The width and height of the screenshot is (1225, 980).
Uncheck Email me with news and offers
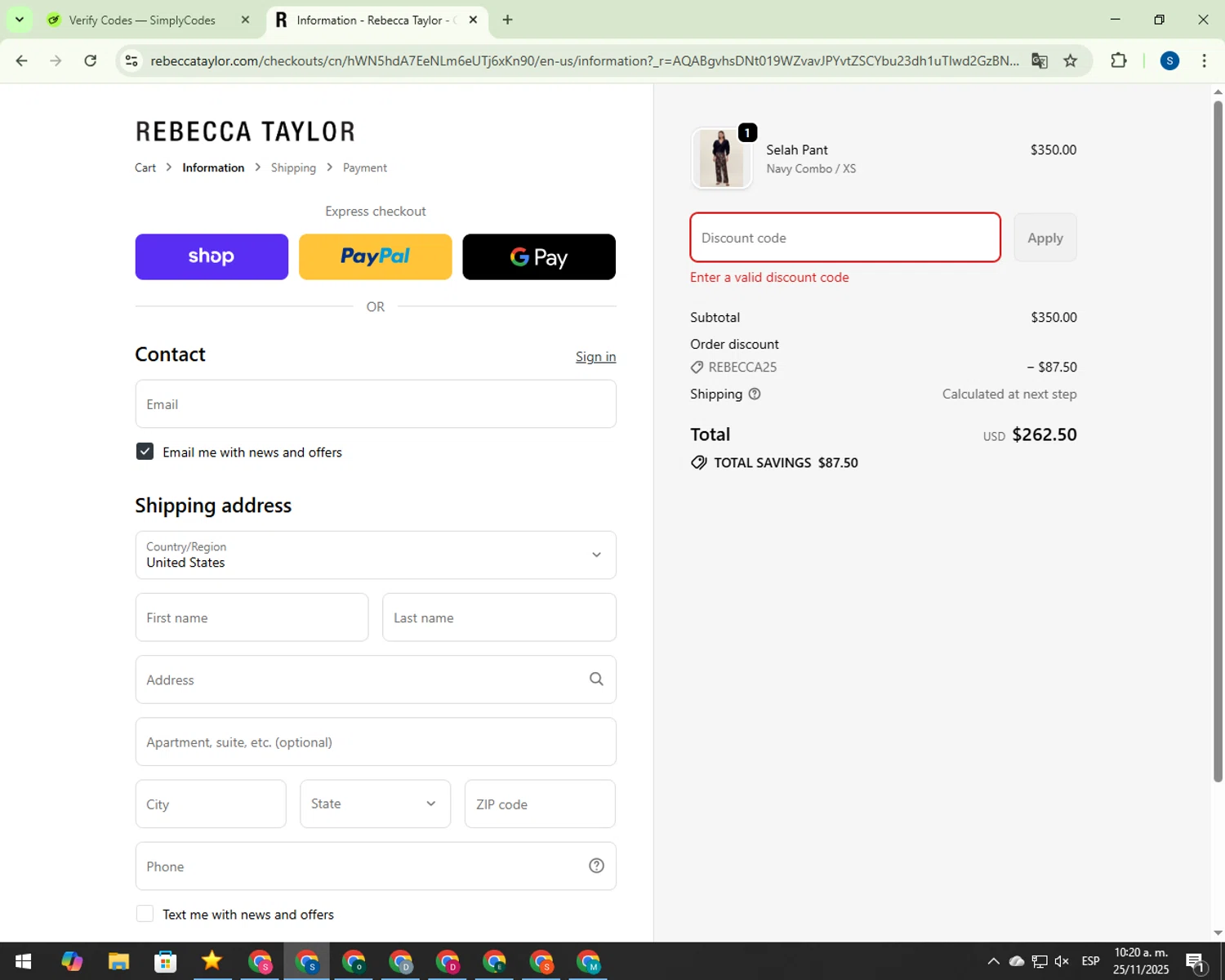pyautogui.click(x=145, y=452)
